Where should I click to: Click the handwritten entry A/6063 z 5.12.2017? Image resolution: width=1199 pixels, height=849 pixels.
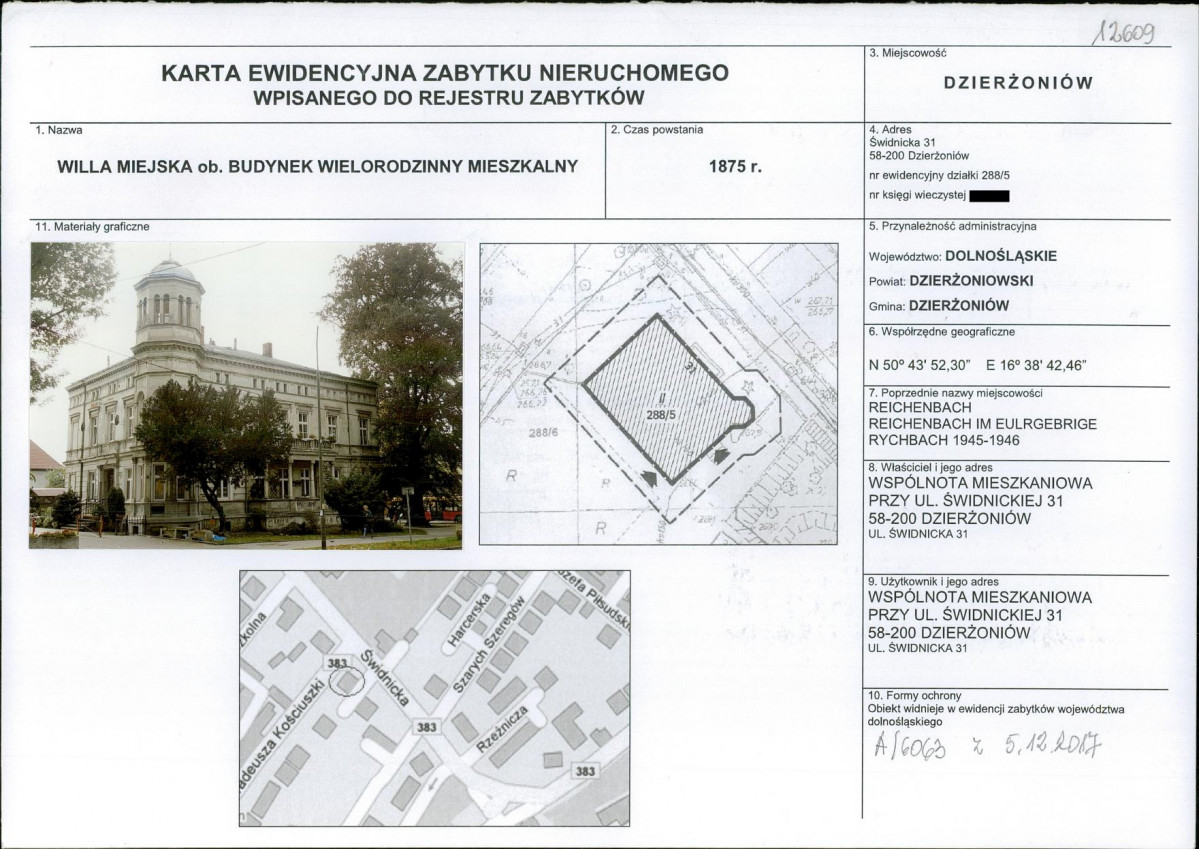(986, 745)
